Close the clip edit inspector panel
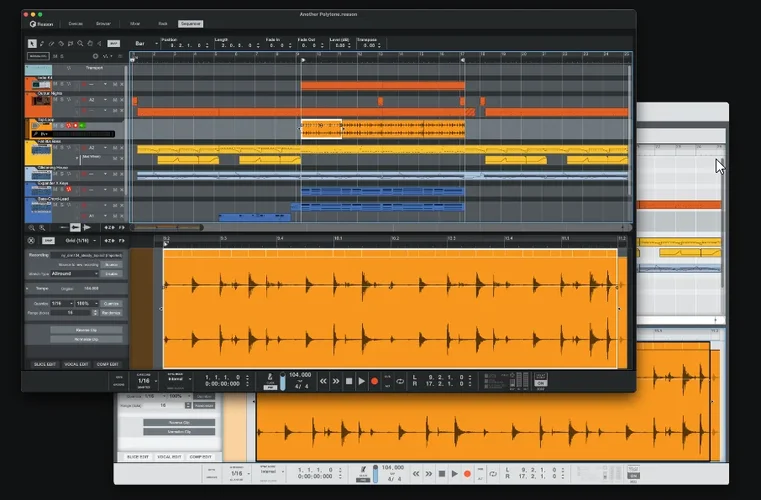This screenshot has height=500, width=761. (x=30, y=240)
